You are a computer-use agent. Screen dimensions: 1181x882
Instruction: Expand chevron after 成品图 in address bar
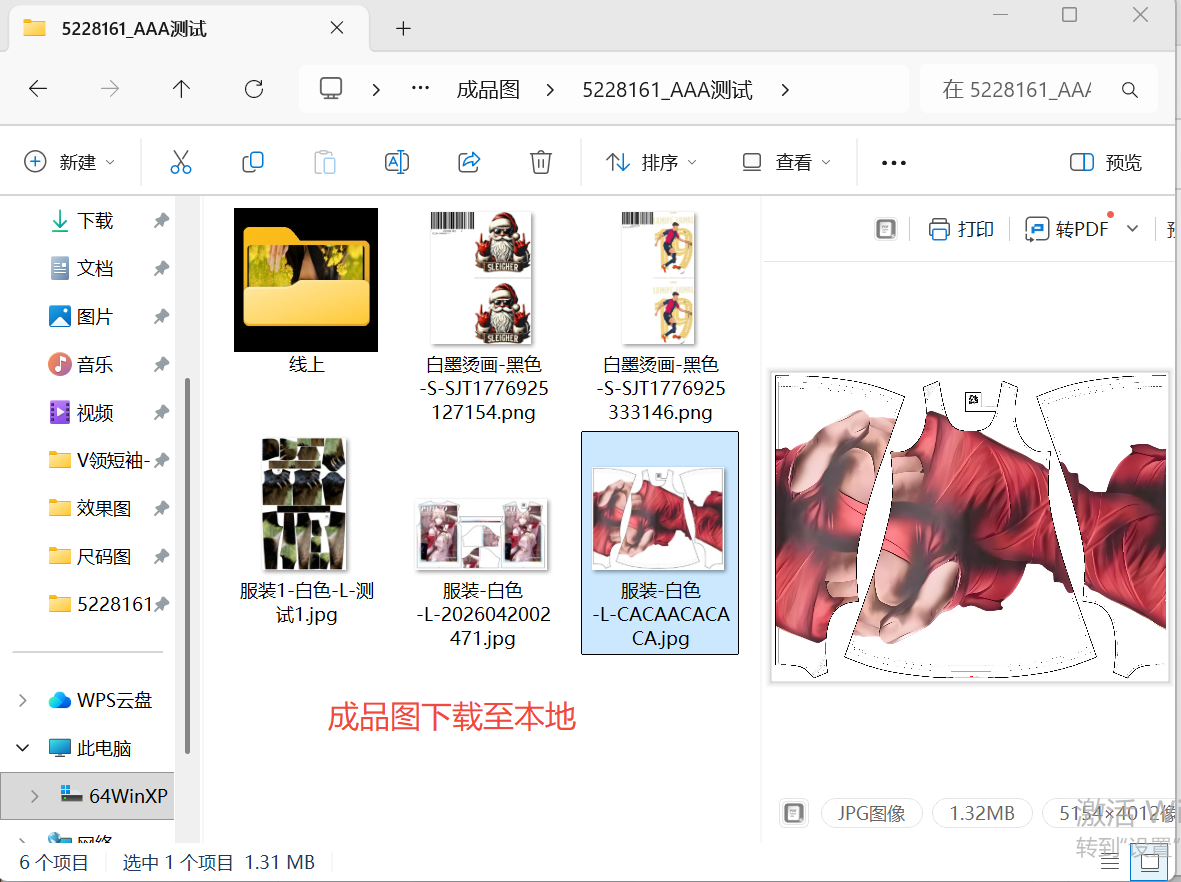(x=550, y=90)
